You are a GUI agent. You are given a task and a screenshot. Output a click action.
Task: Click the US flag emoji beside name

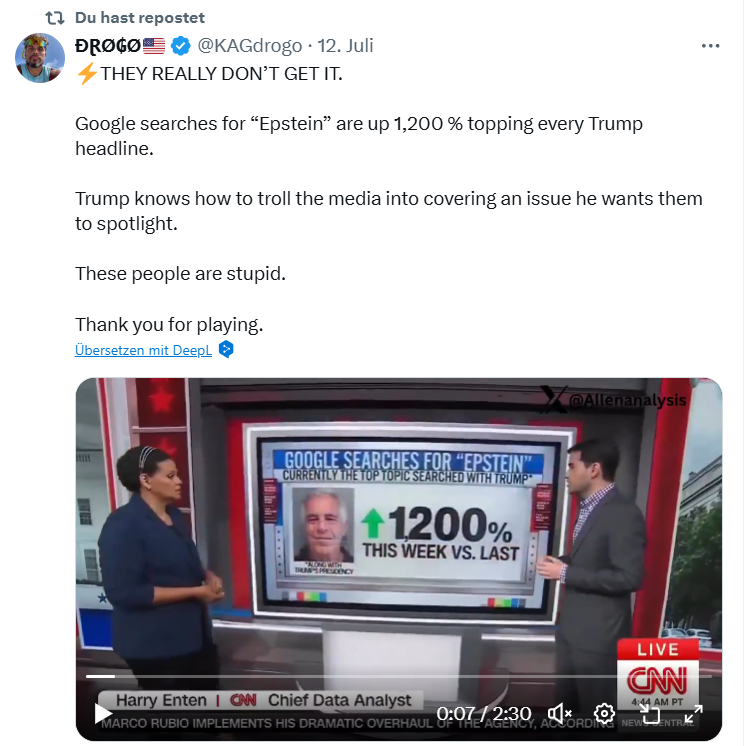(154, 46)
